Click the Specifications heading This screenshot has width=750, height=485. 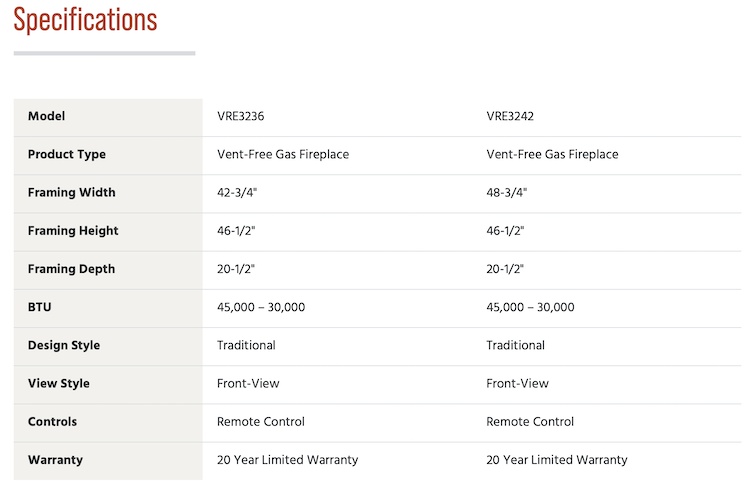(85, 20)
